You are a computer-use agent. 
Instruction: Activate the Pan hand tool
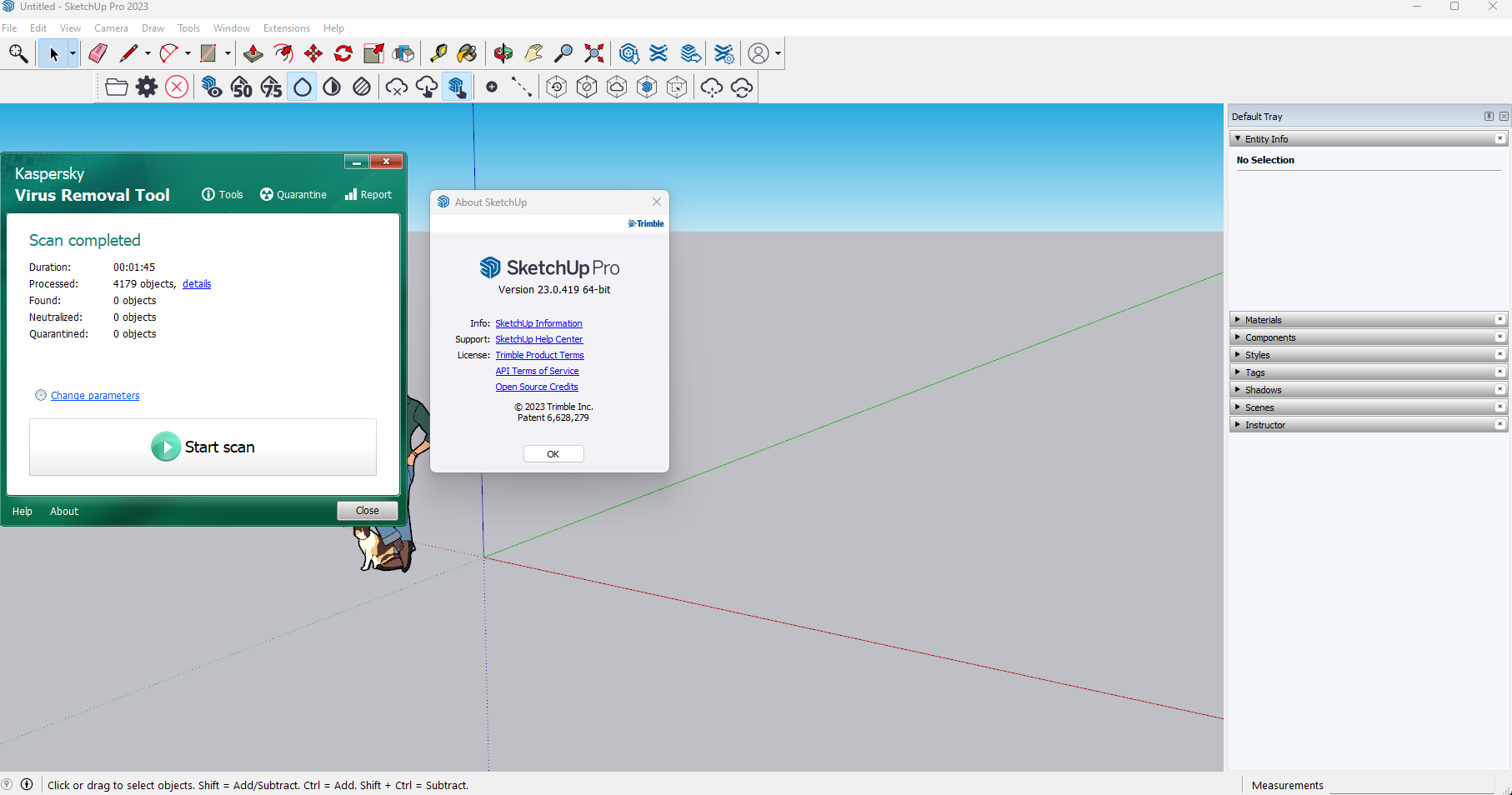533,54
